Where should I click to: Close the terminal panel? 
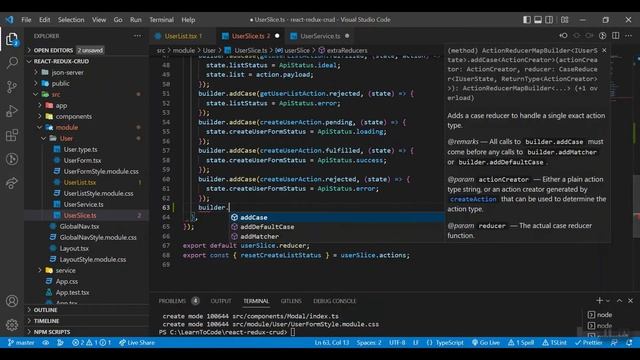click(630, 300)
